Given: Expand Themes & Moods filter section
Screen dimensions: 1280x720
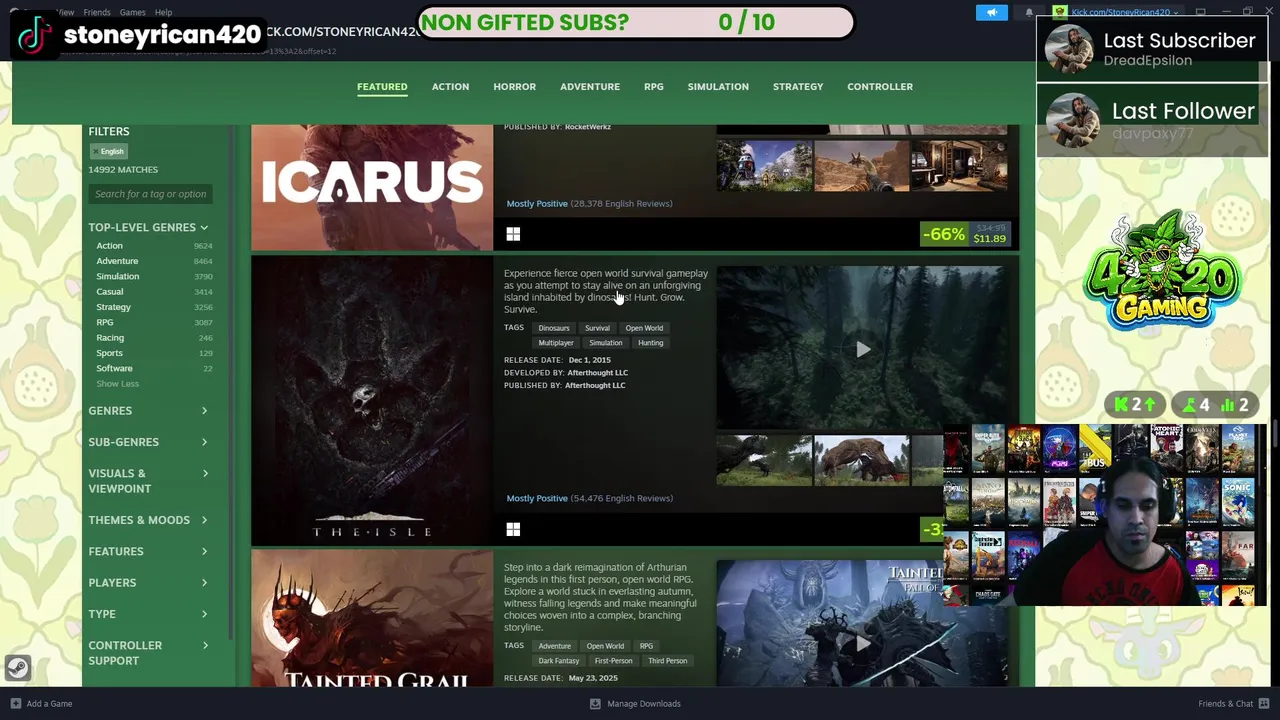Looking at the screenshot, I should [148, 520].
